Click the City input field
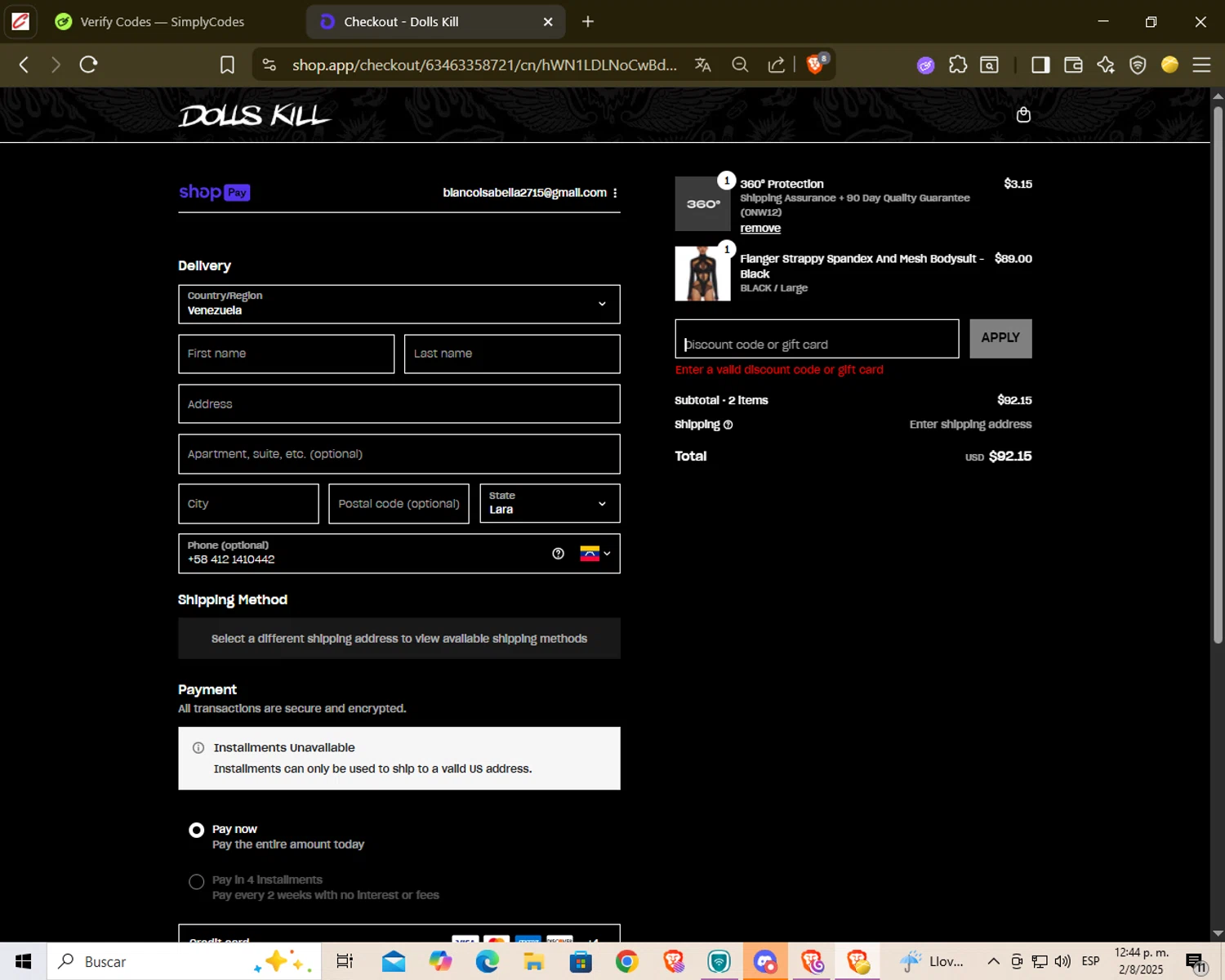The image size is (1225, 980). [248, 504]
